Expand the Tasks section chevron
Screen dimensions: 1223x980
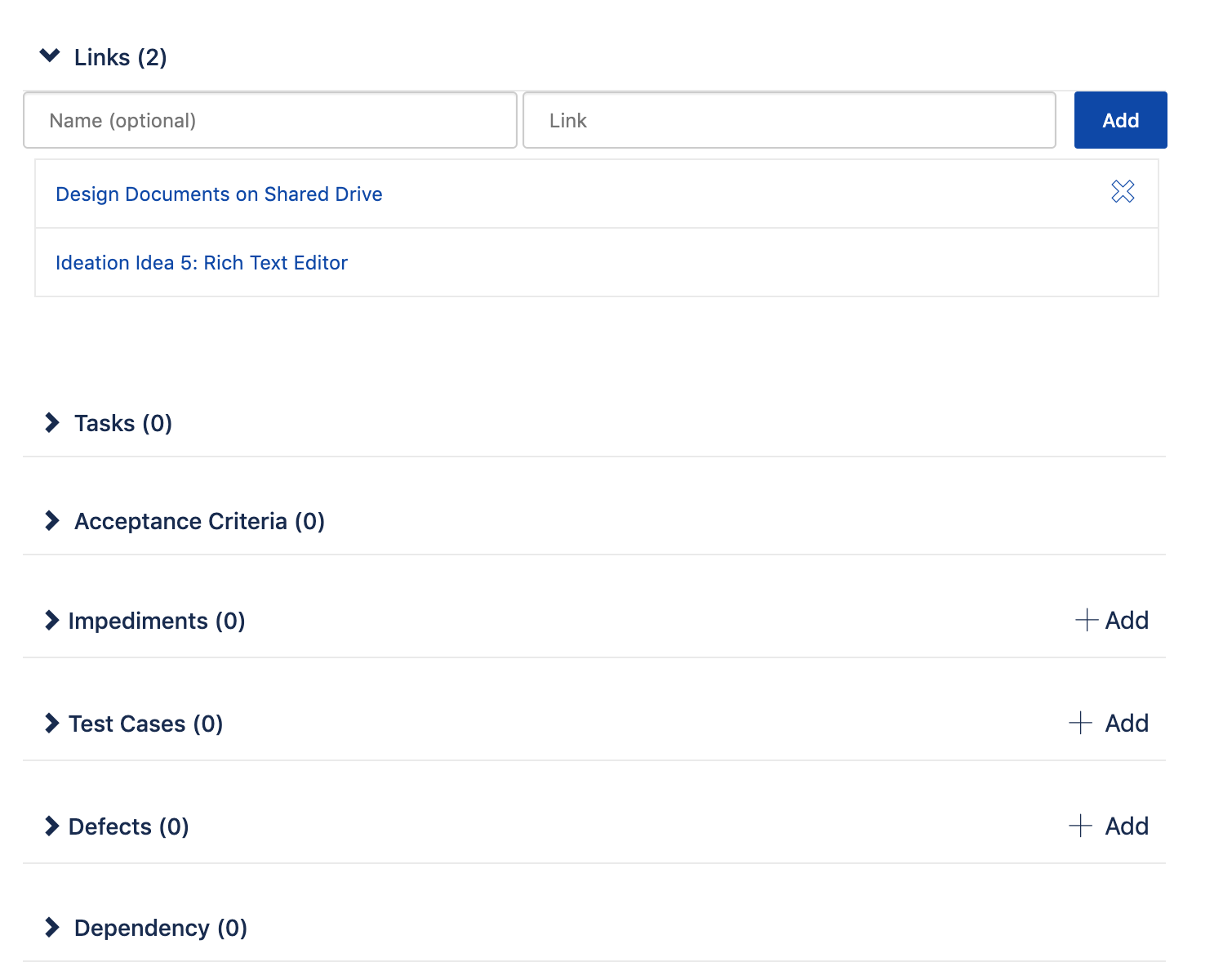[52, 422]
